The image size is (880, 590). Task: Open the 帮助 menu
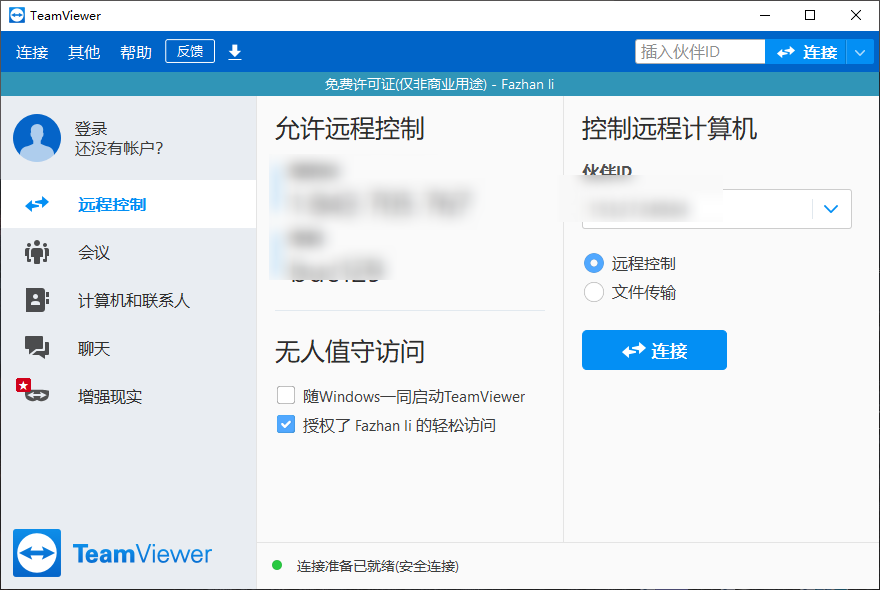pyautogui.click(x=136, y=52)
